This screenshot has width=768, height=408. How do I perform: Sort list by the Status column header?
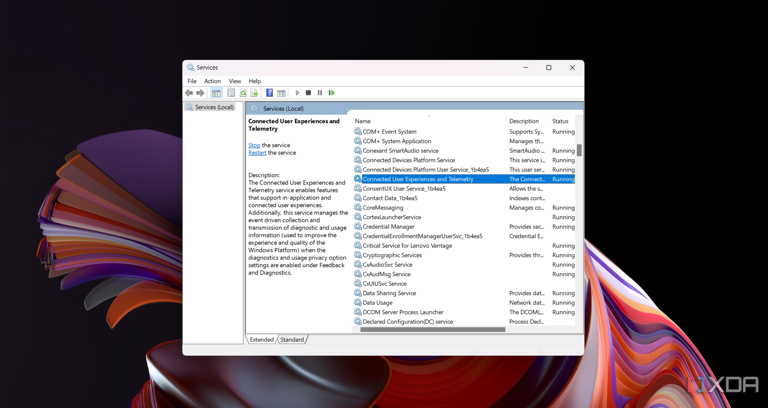click(560, 121)
